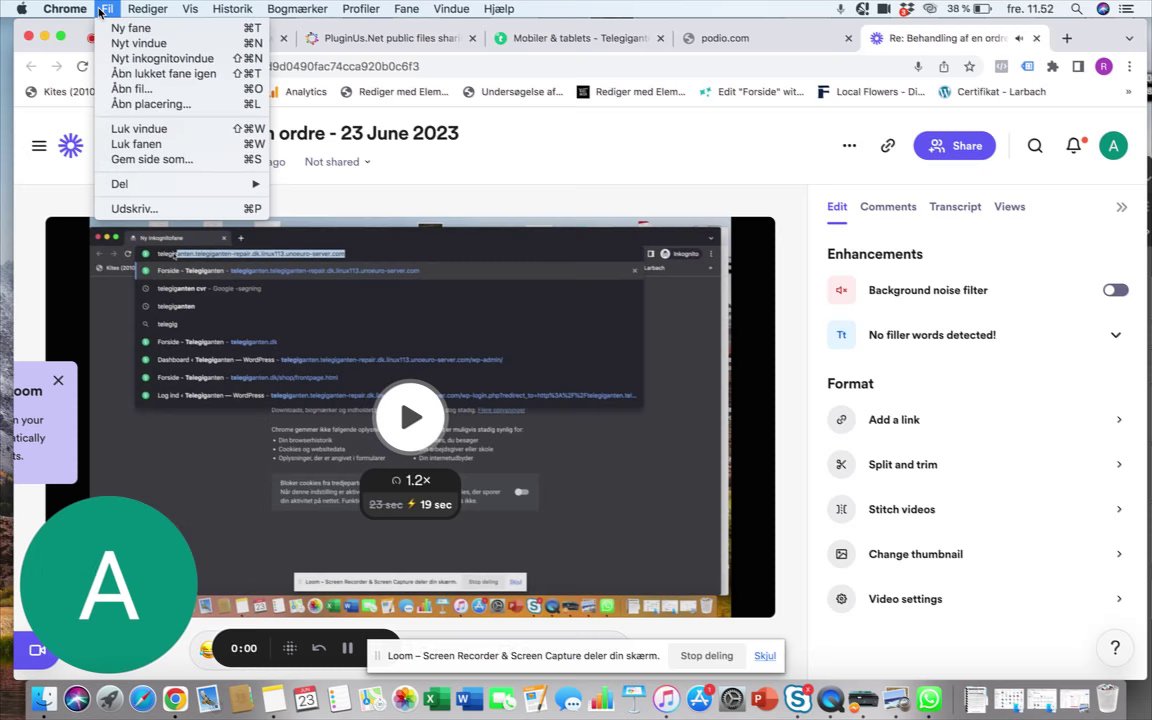1152x720 pixels.
Task: Choose Ny fane in Fil menu
Action: [181, 28]
